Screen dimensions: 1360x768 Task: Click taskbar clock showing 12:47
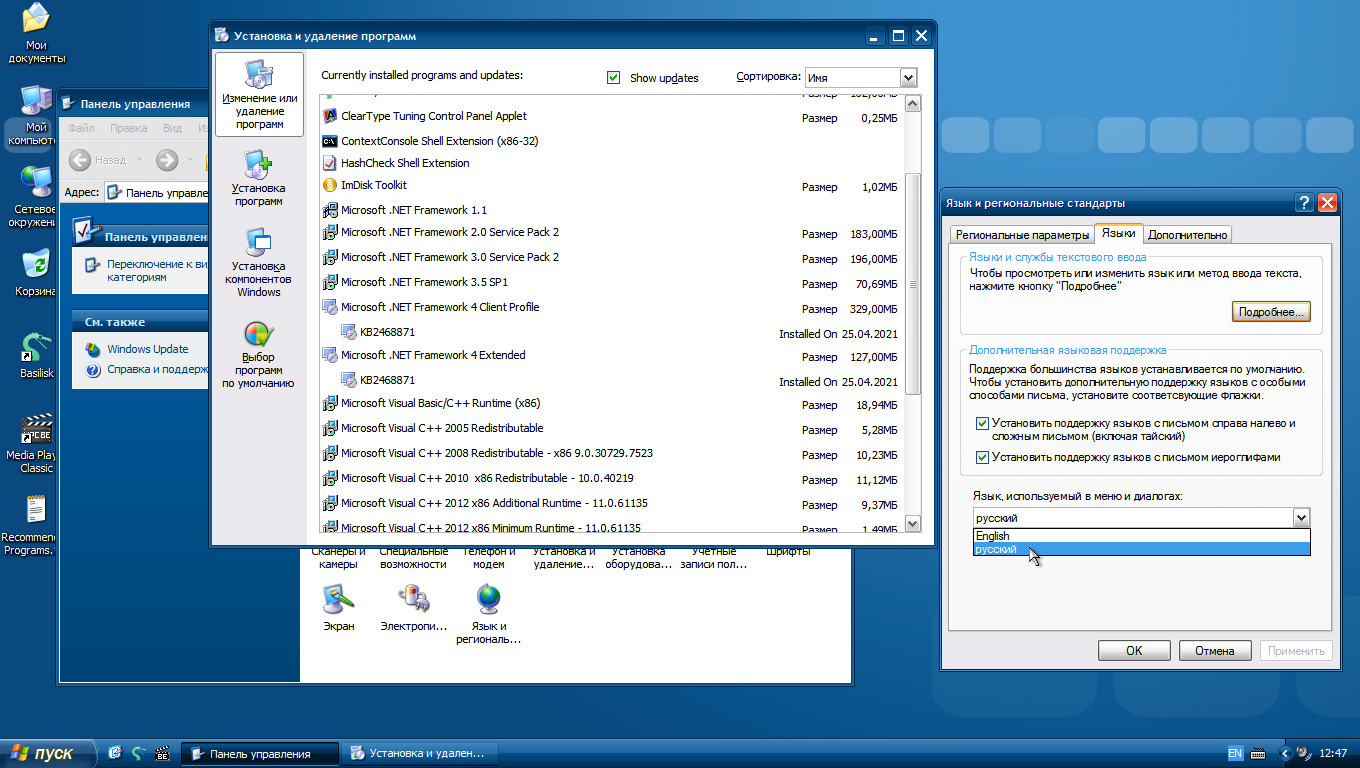1333,753
